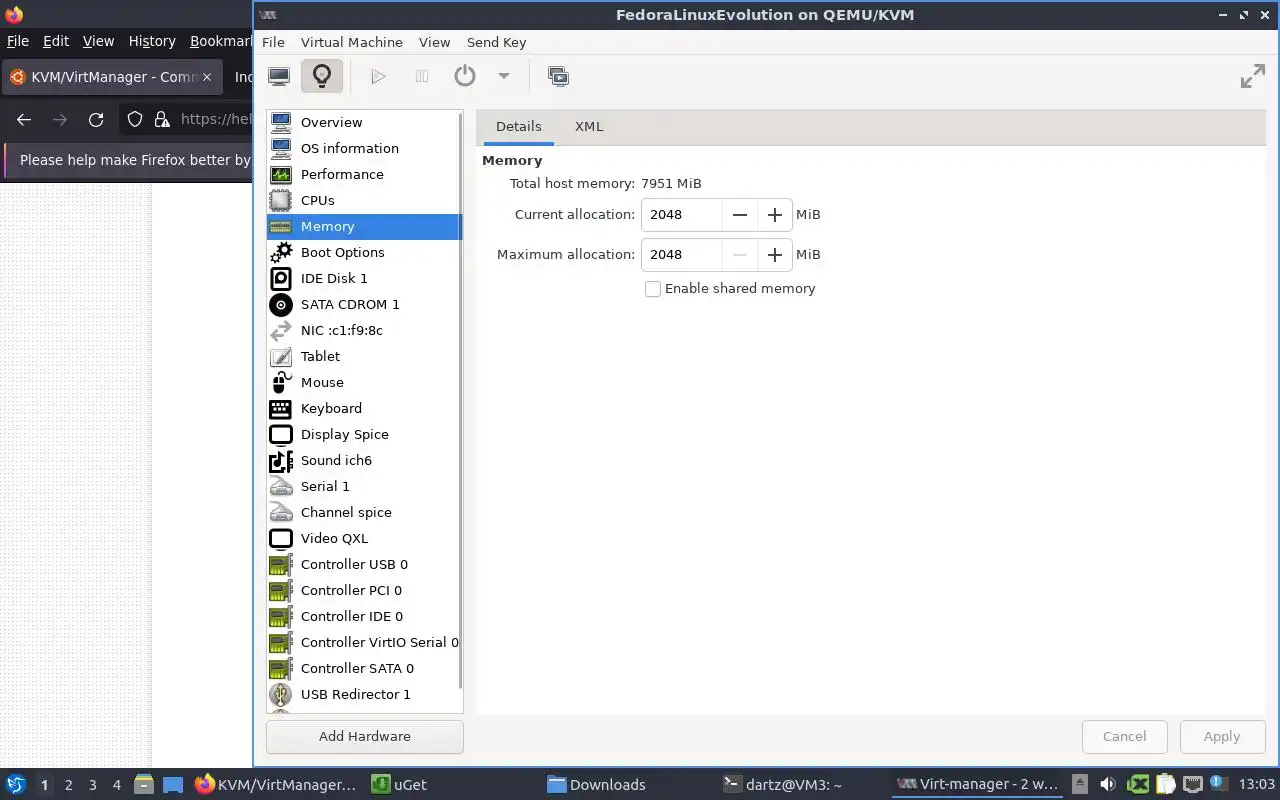Increase maximum allocation with plus button
1280x800 pixels.
pyautogui.click(x=775, y=255)
